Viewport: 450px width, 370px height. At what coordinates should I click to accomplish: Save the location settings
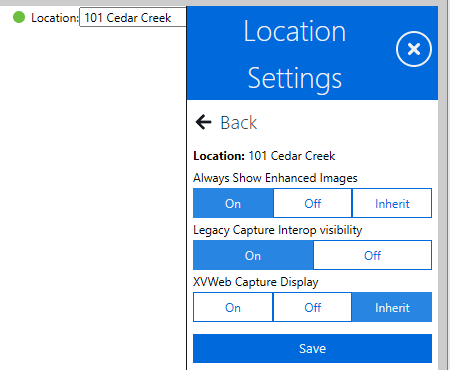click(x=312, y=349)
